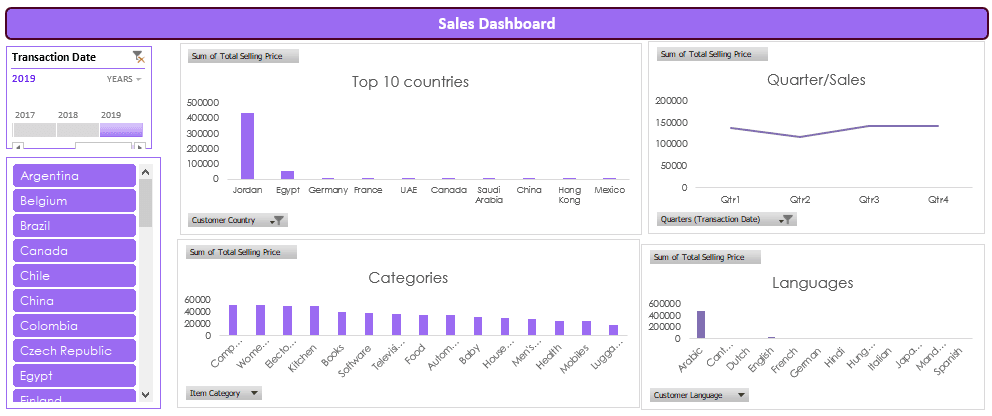Select the Sales Dashboard title banner
This screenshot has width=992, height=416.
pos(496,24)
